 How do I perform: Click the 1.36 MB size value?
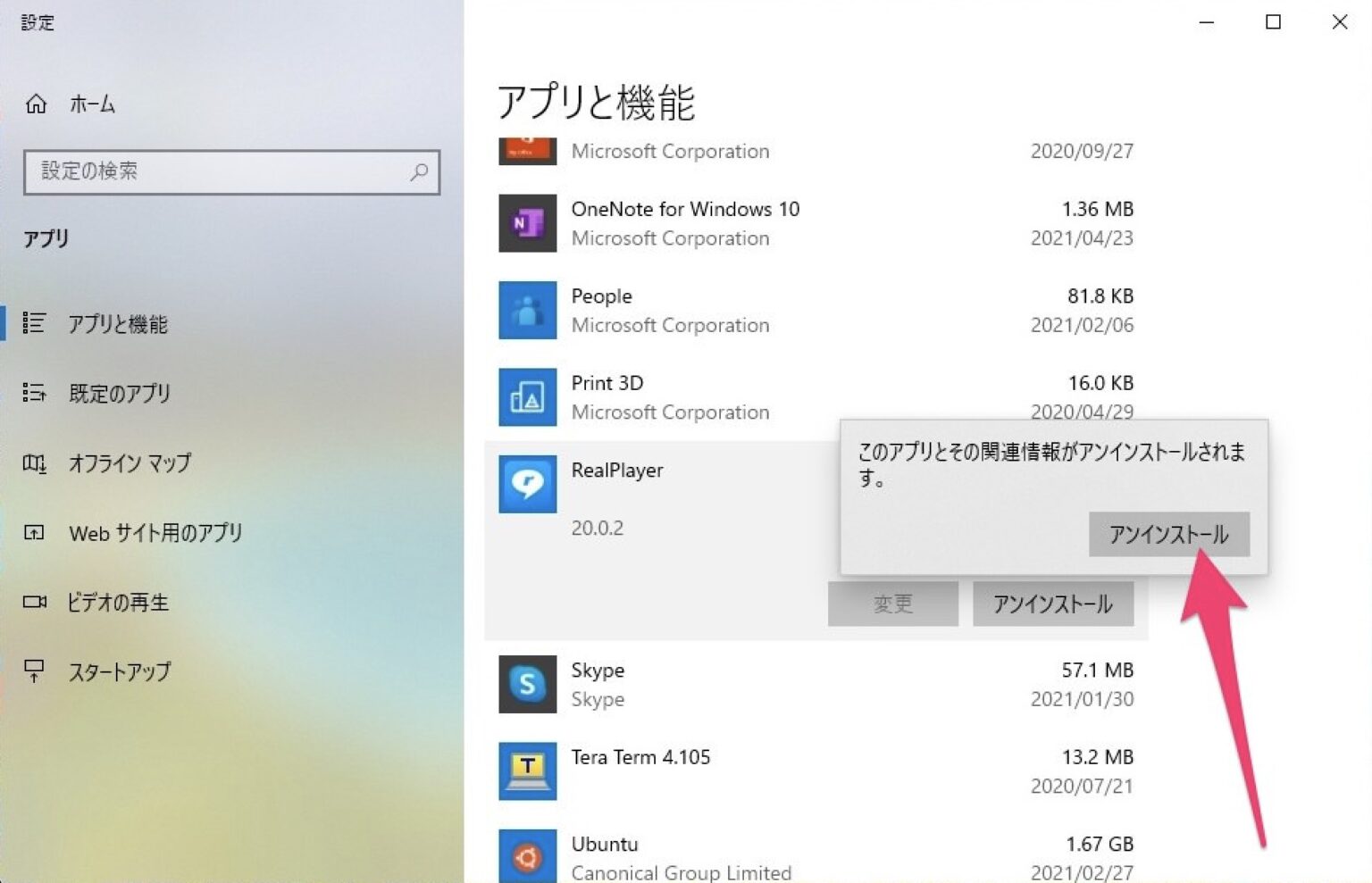tap(1097, 209)
